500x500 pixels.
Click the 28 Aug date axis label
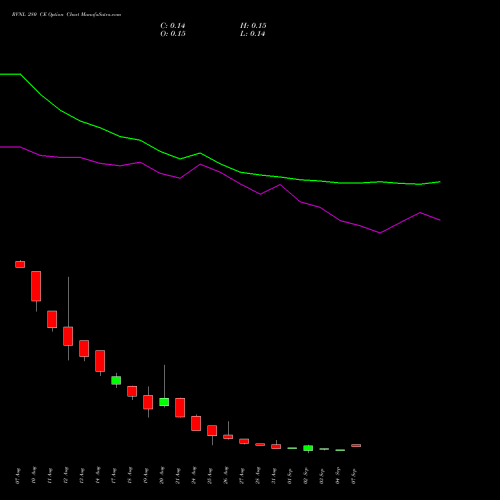[x=258, y=476]
